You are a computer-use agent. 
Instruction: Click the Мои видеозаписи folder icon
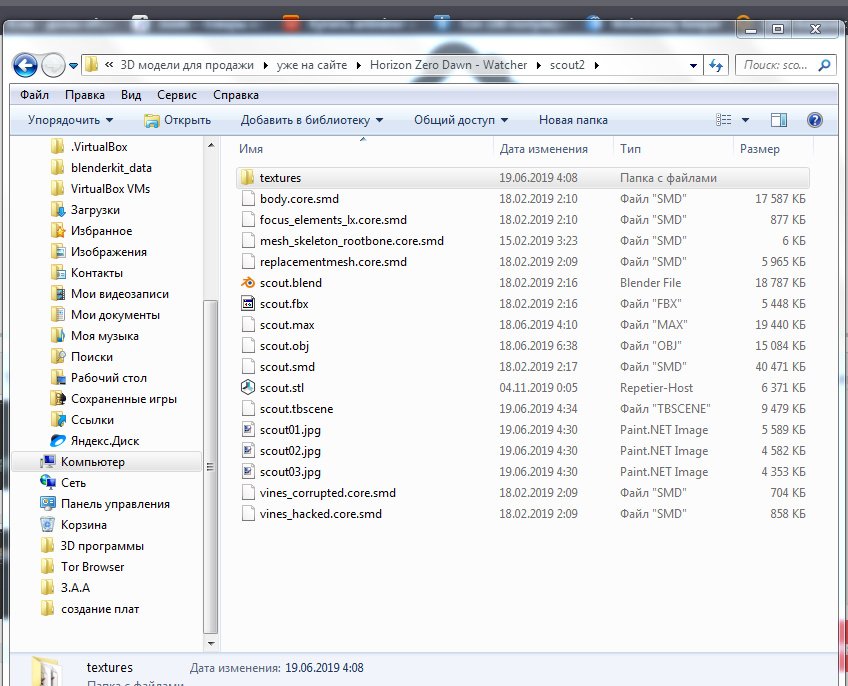click(57, 294)
